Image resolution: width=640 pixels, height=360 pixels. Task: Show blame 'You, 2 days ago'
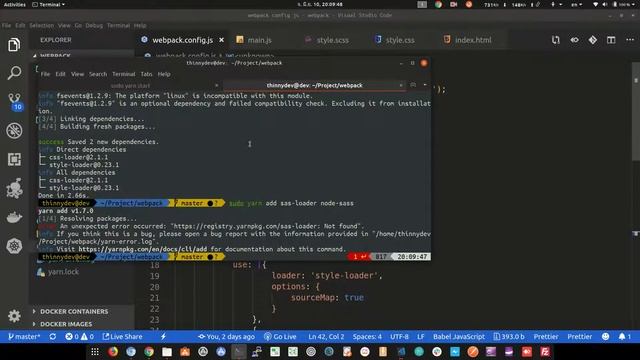pos(226,337)
